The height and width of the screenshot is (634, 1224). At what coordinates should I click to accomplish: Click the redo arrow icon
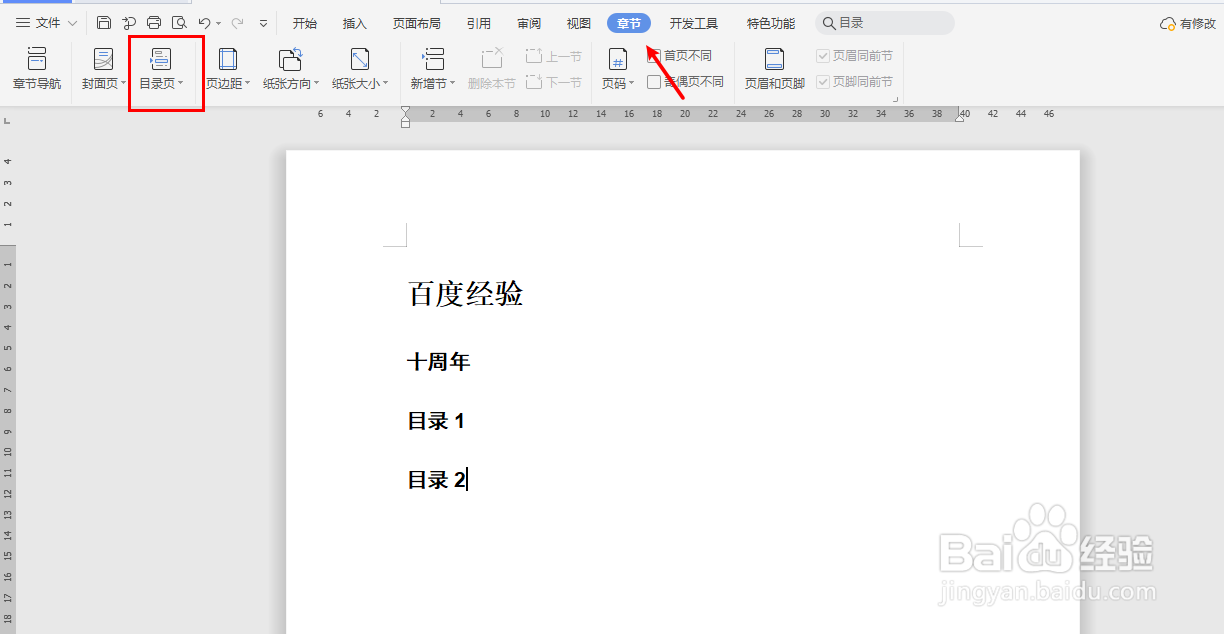point(238,23)
